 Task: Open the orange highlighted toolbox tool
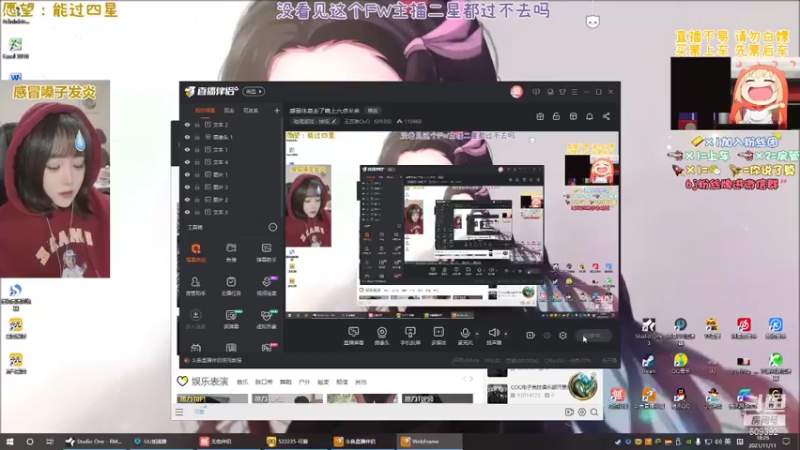pyautogui.click(x=196, y=253)
